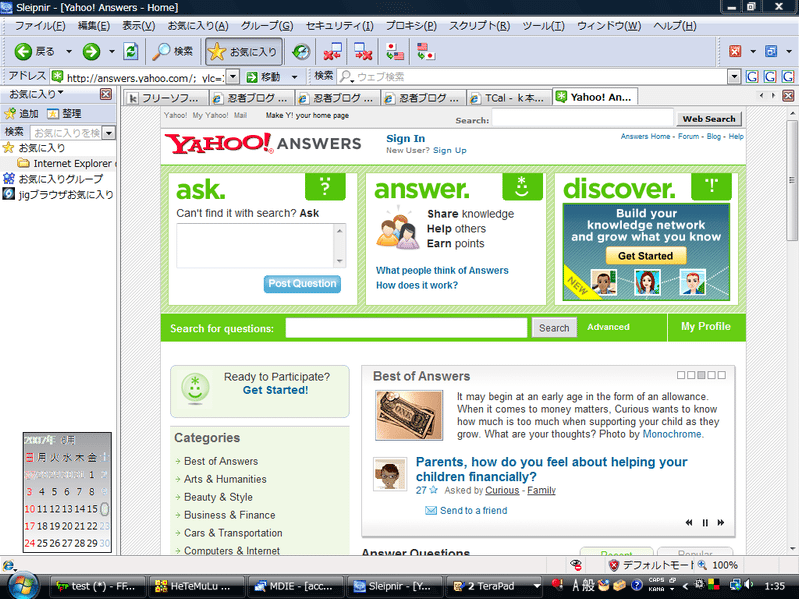Click the close-left-tabs icon with red X
The width and height of the screenshot is (799, 599).
[x=333, y=51]
